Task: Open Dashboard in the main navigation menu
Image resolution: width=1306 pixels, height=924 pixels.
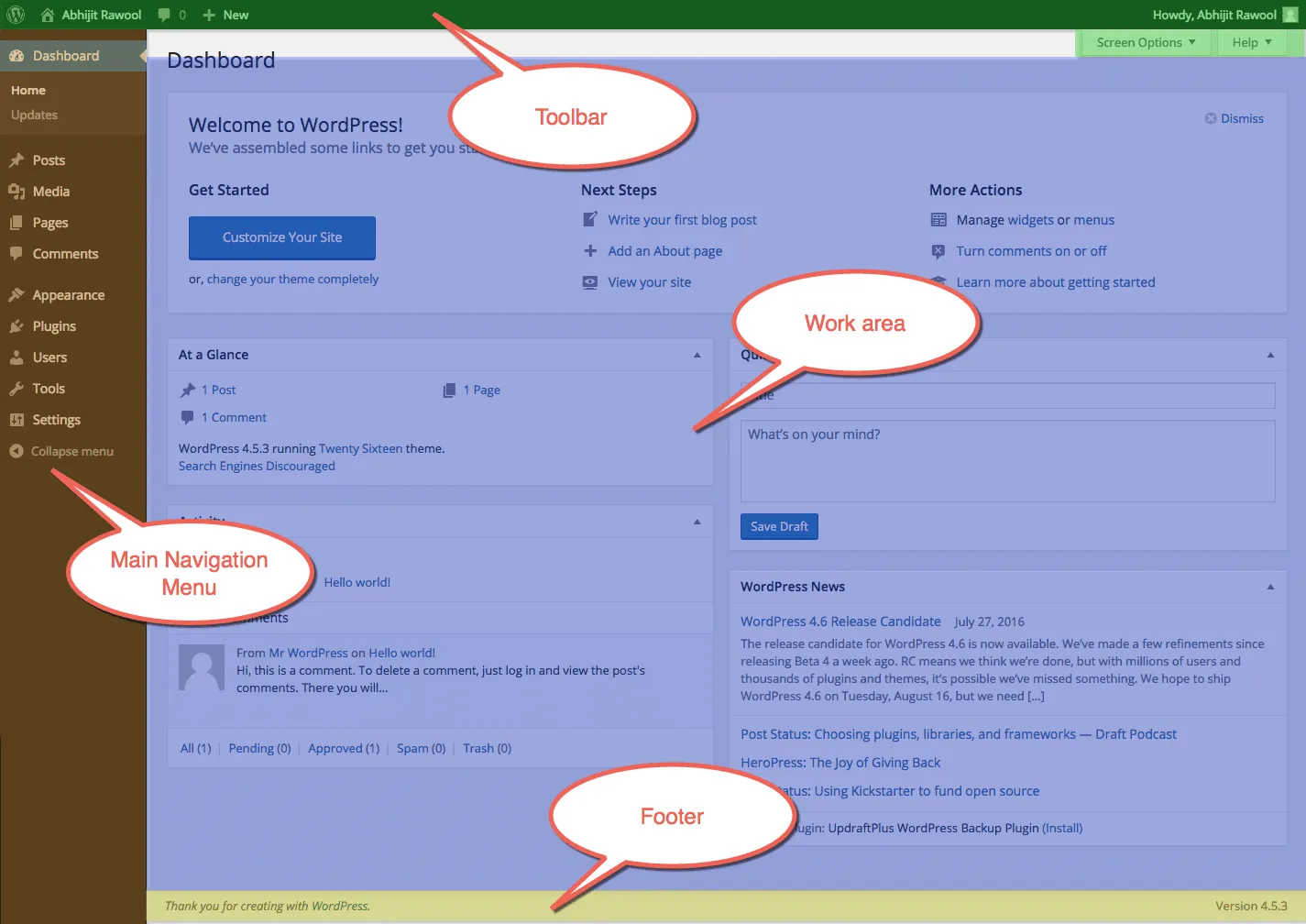Action: pyautogui.click(x=73, y=56)
